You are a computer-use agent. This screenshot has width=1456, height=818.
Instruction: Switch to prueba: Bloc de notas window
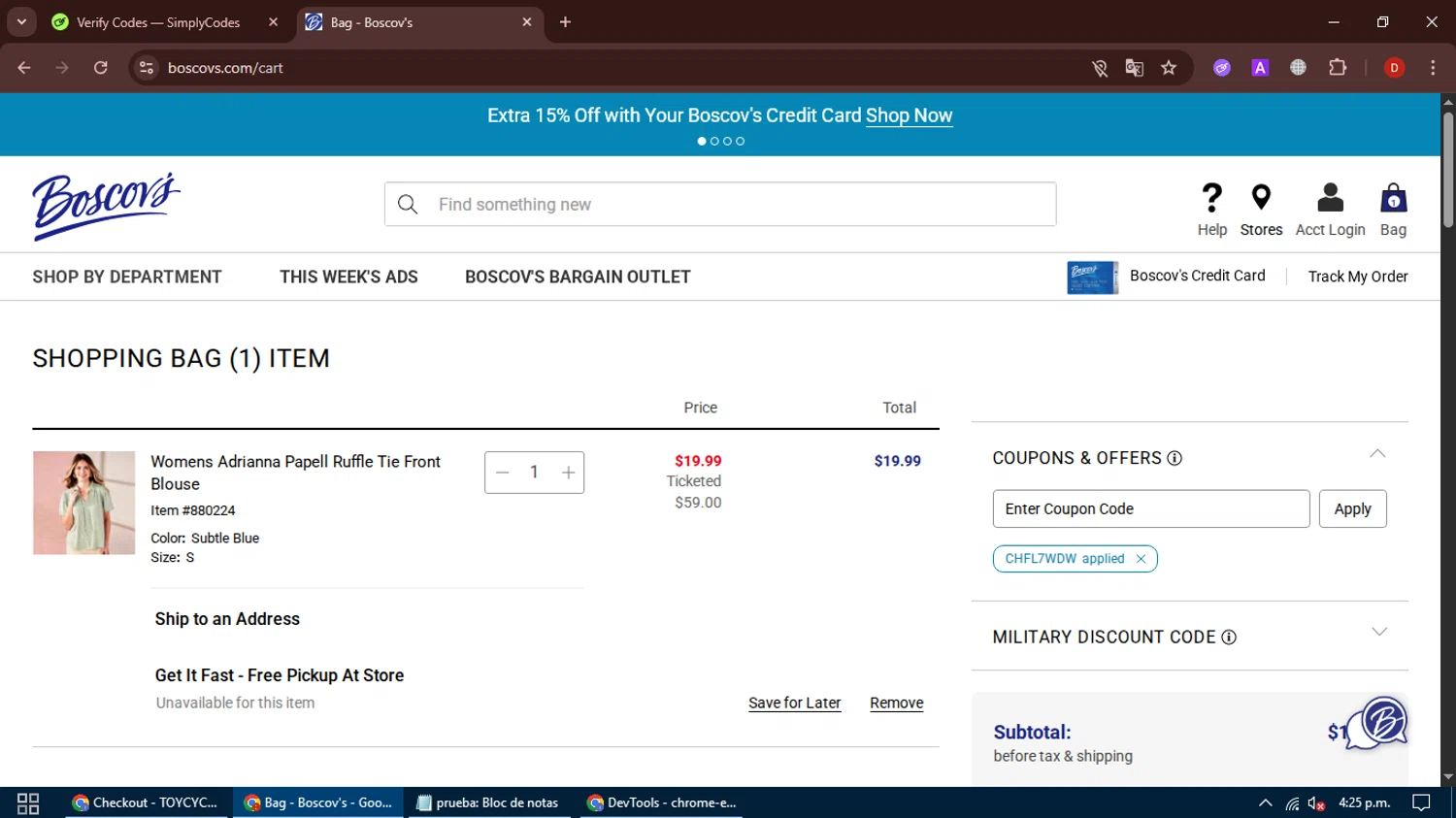click(x=488, y=803)
